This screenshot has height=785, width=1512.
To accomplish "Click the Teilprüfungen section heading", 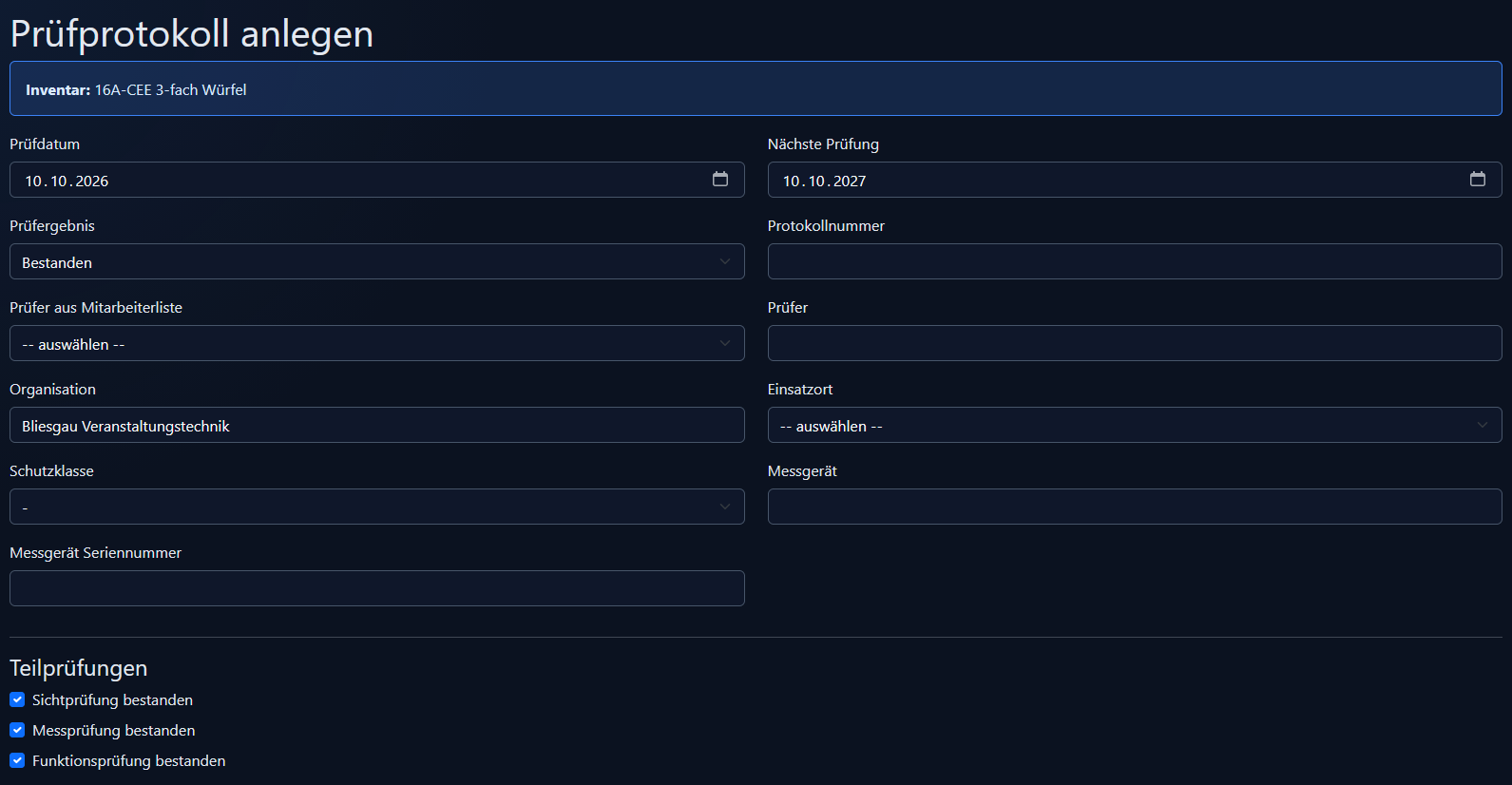I will (79, 668).
